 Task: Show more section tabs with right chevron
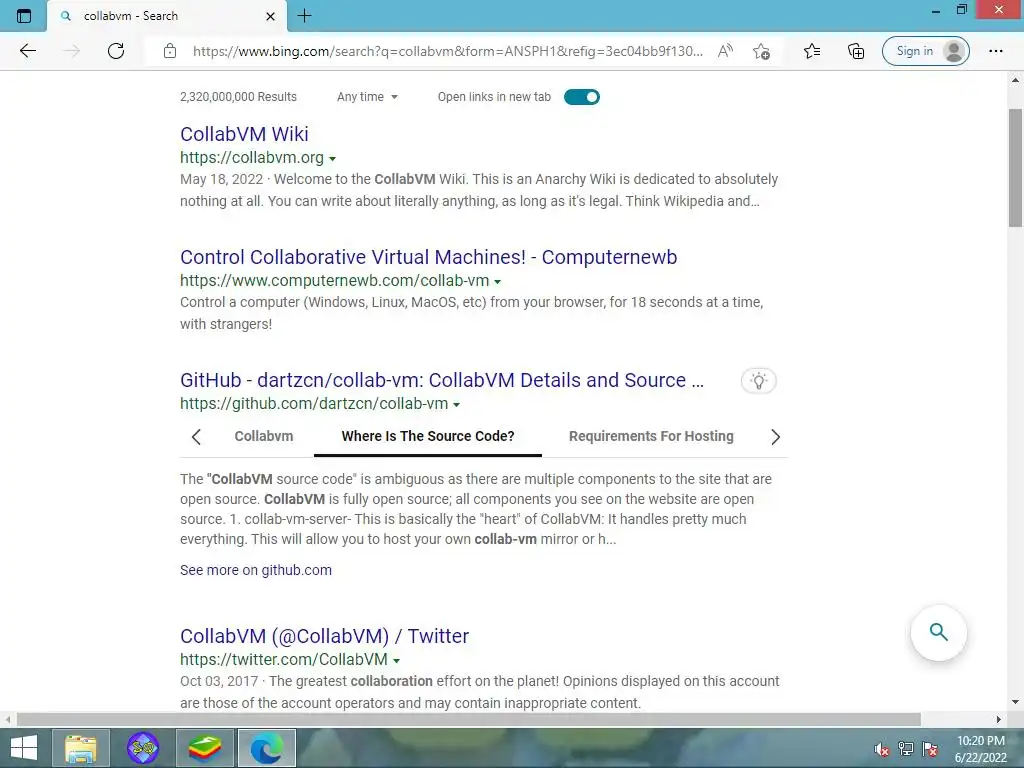coord(775,437)
